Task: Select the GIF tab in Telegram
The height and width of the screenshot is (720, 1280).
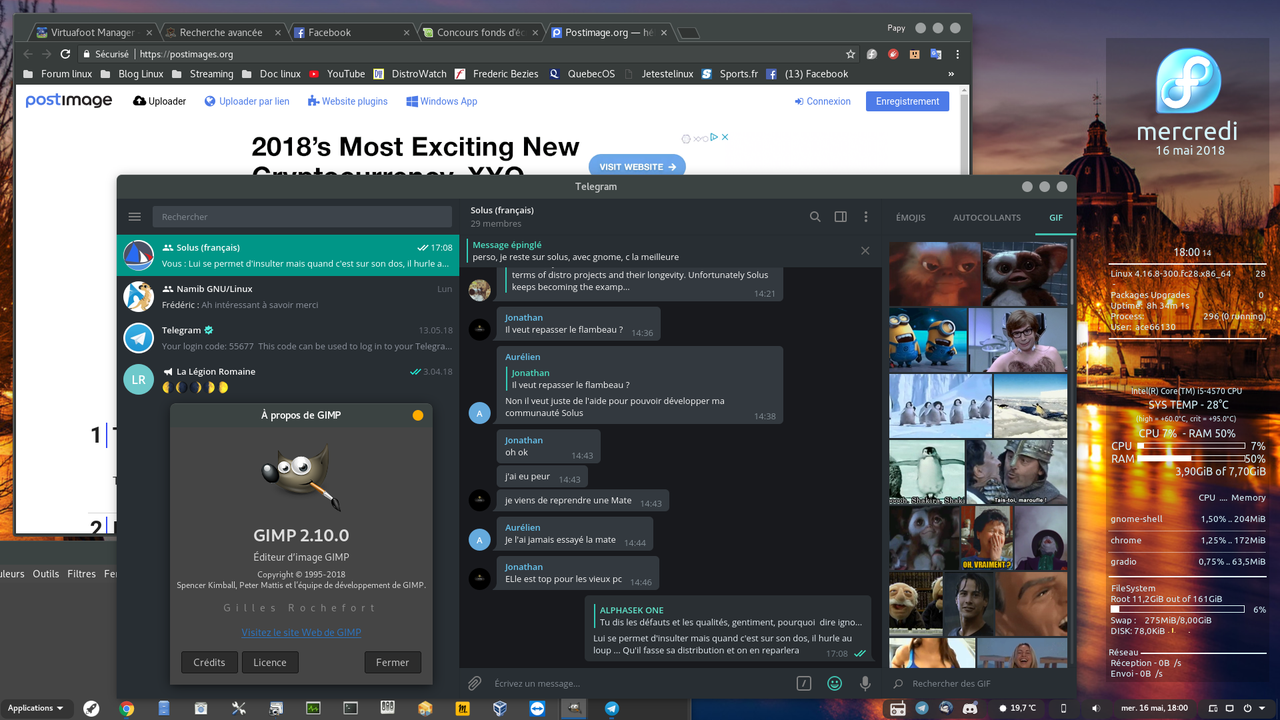Action: [1056, 217]
